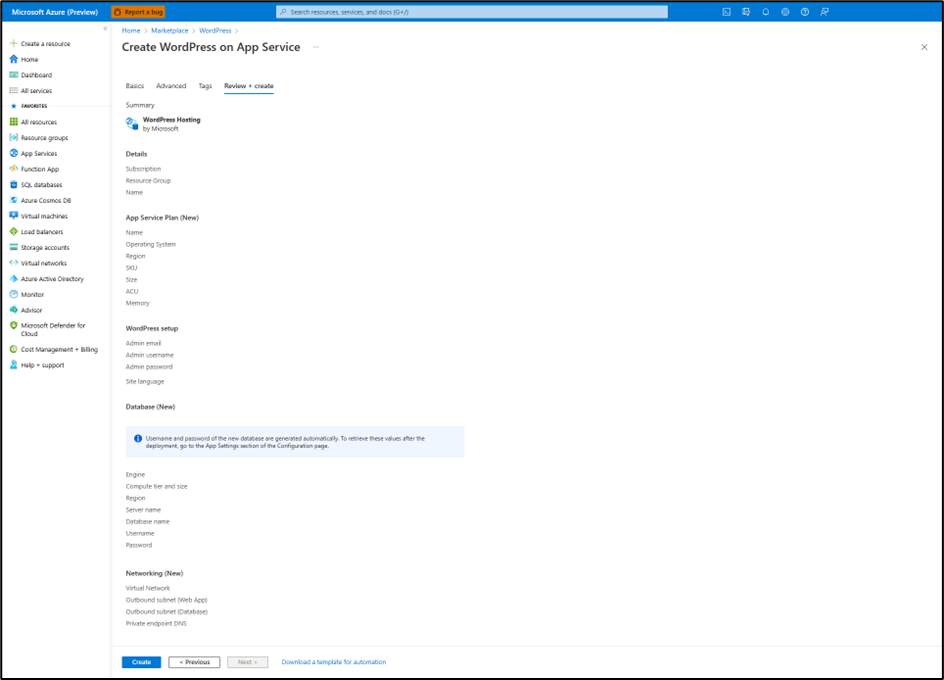Open Download a template for automation link

pyautogui.click(x=334, y=662)
